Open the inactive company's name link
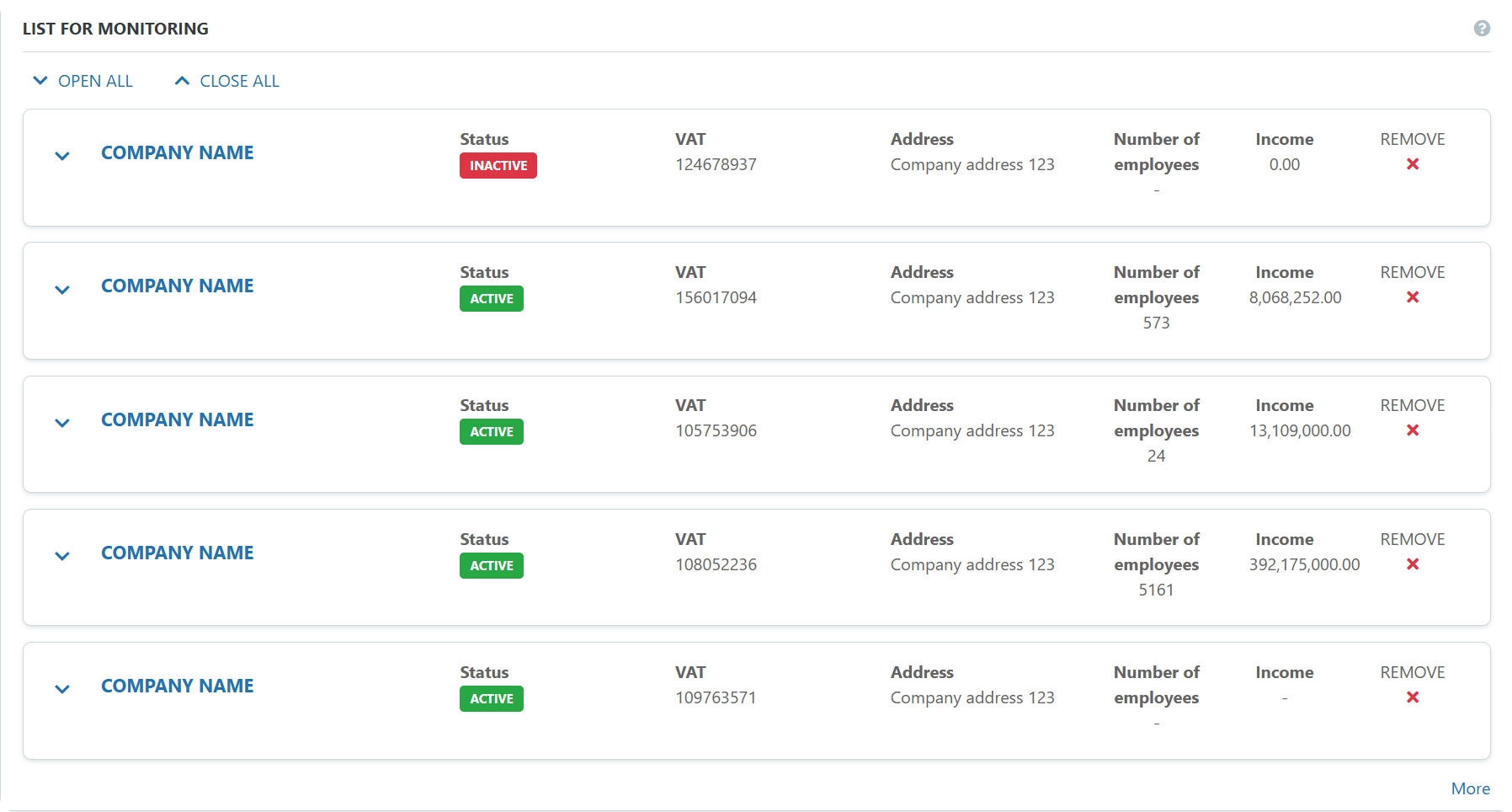 (x=177, y=152)
